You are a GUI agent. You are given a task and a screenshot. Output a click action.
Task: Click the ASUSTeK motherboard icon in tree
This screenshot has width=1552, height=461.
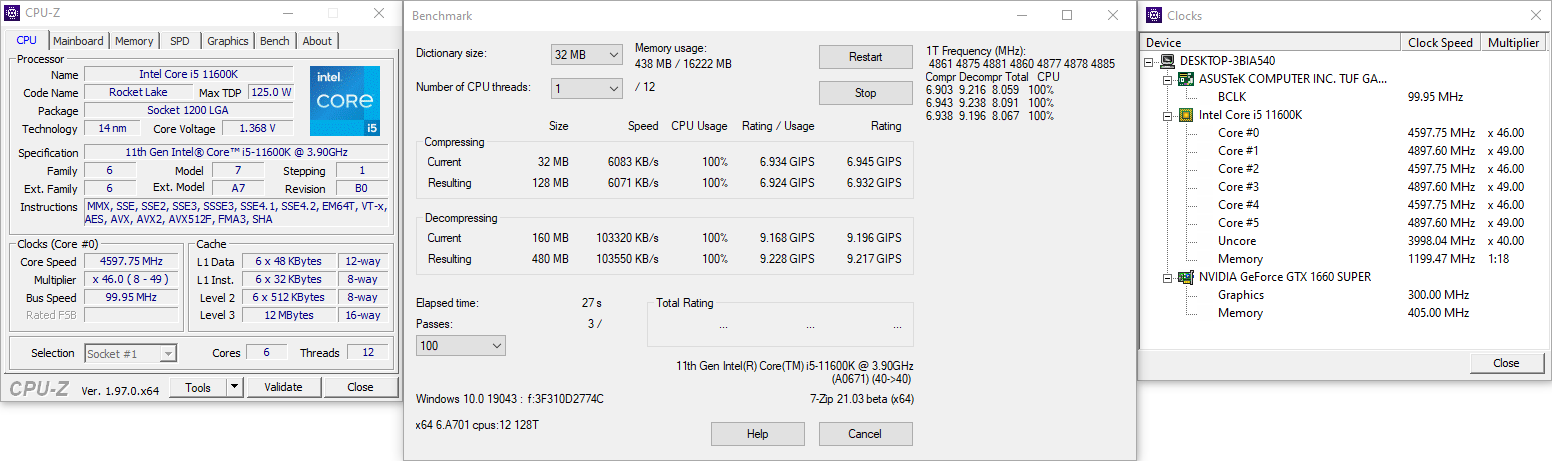click(x=1186, y=79)
